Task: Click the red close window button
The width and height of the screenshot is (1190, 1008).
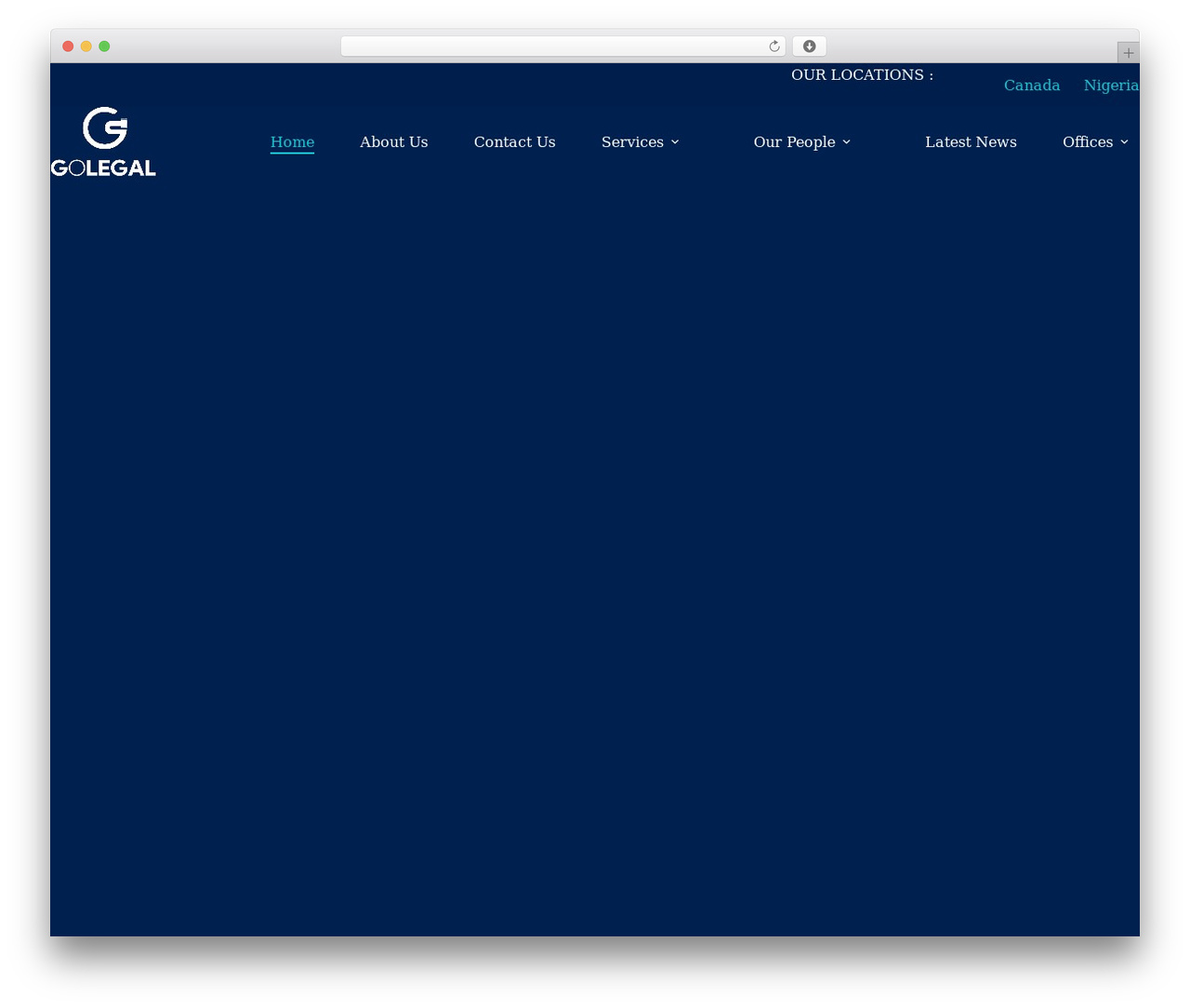Action: pos(68,46)
